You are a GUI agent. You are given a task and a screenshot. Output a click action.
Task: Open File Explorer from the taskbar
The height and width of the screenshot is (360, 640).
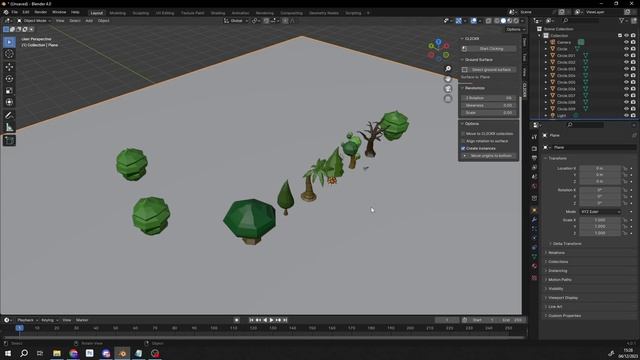point(57,353)
